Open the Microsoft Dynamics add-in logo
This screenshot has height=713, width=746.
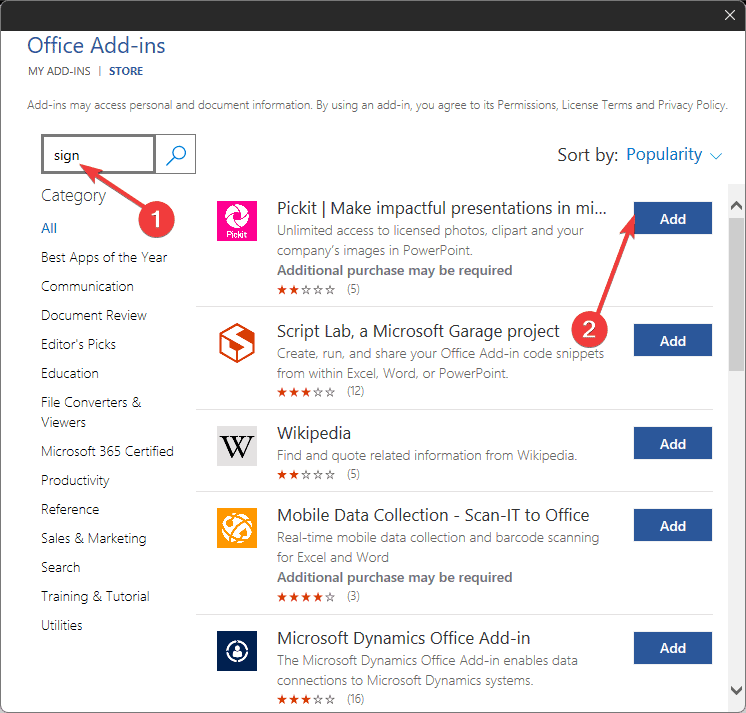pos(237,651)
